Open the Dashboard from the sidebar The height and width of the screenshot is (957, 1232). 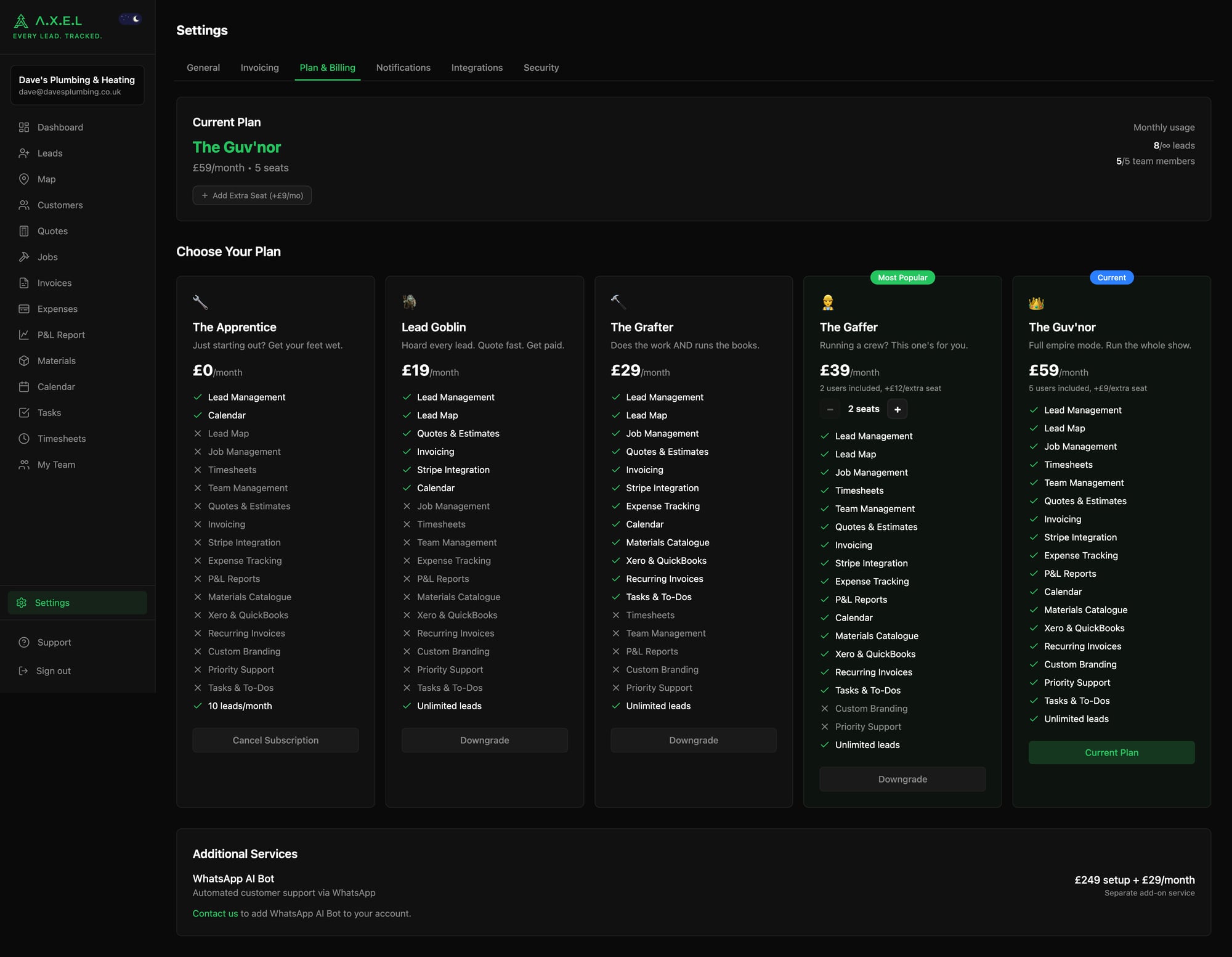(x=60, y=127)
